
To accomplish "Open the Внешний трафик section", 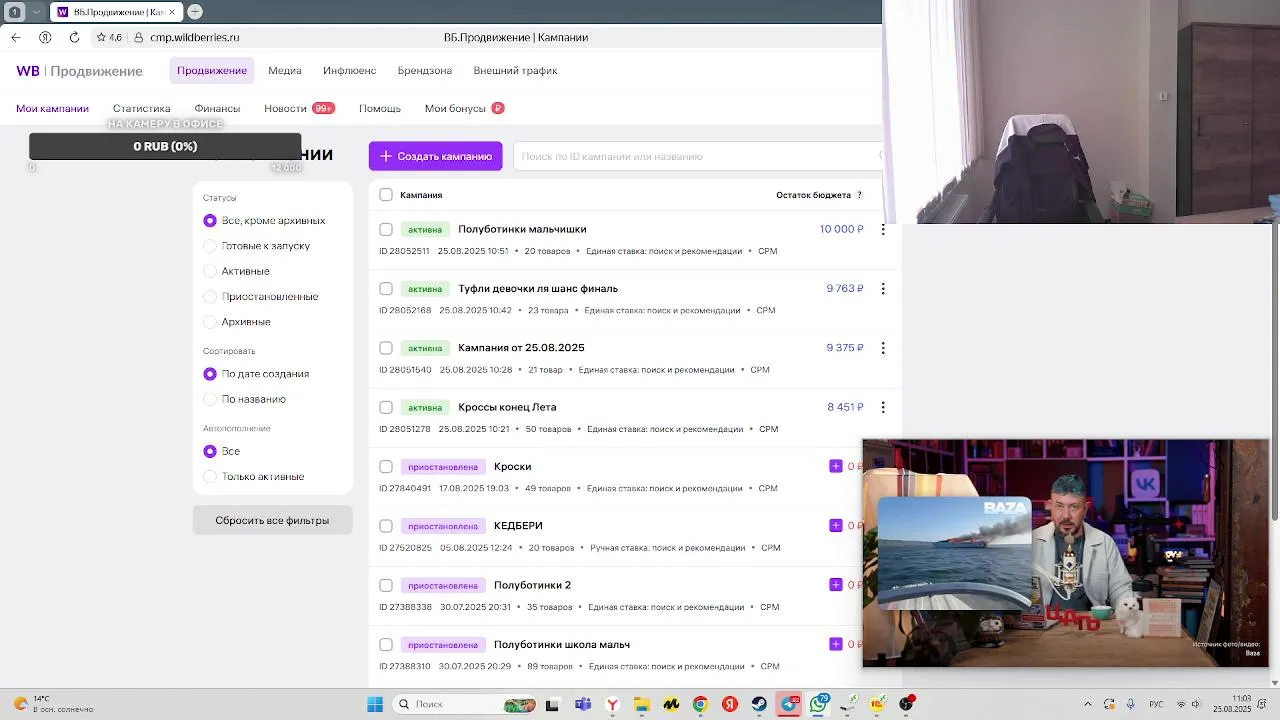I will pyautogui.click(x=515, y=71).
